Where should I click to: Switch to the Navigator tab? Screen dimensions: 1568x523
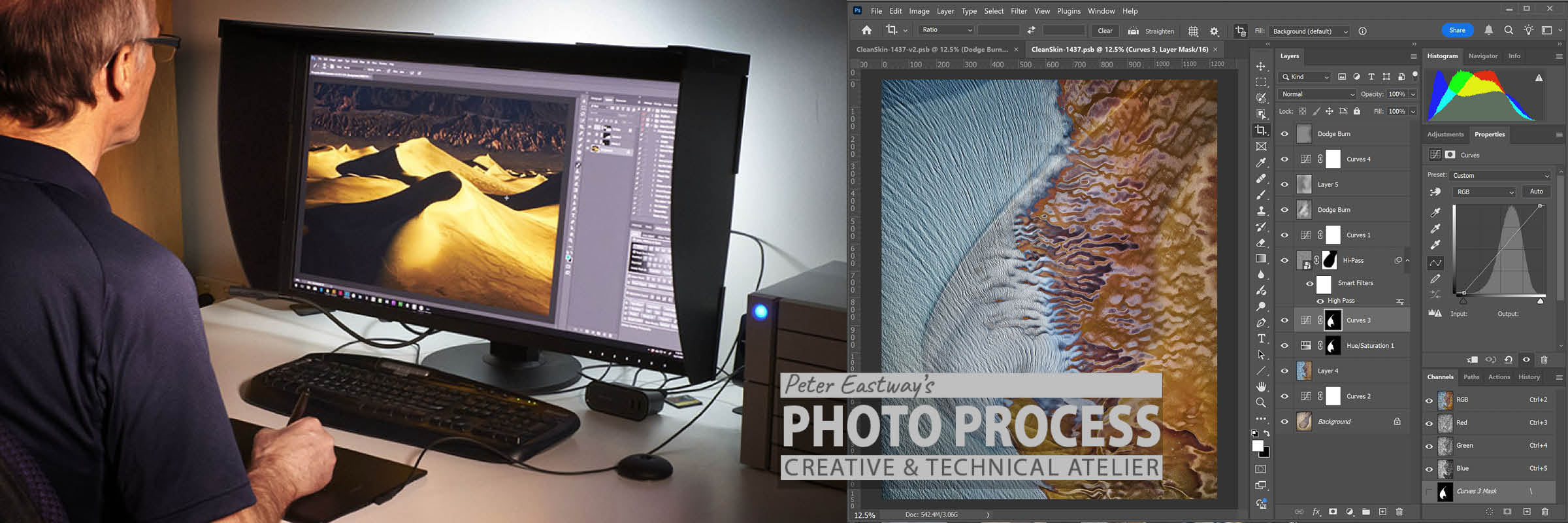pos(1482,56)
